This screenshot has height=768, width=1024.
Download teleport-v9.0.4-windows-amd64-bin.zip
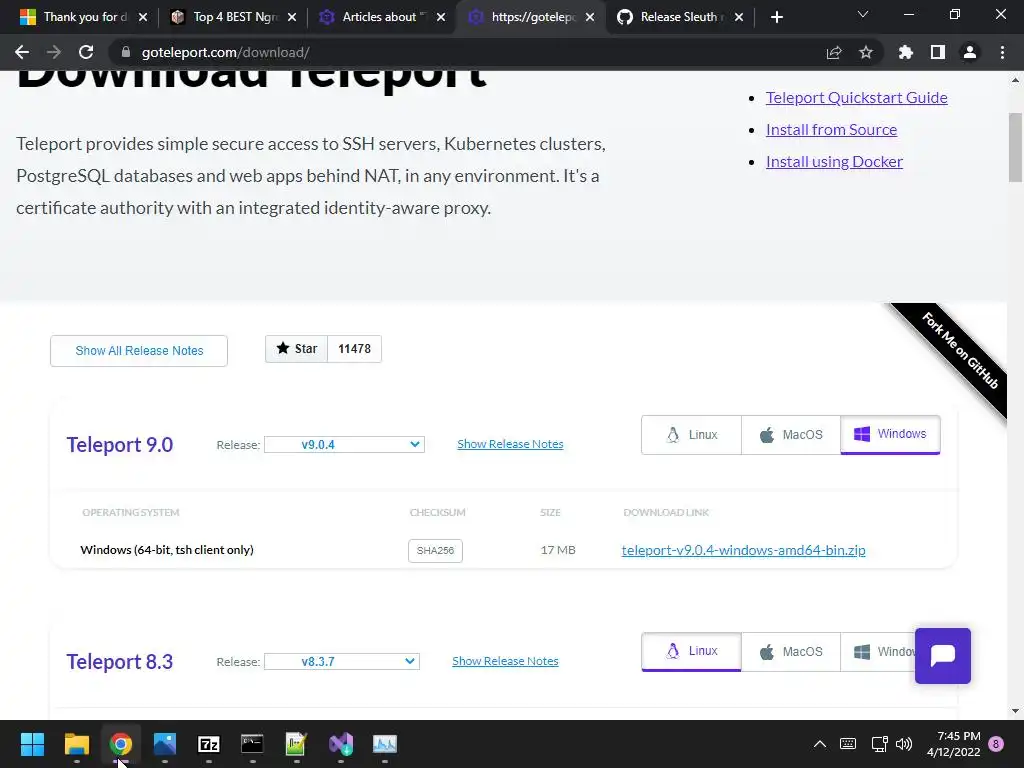tap(743, 551)
